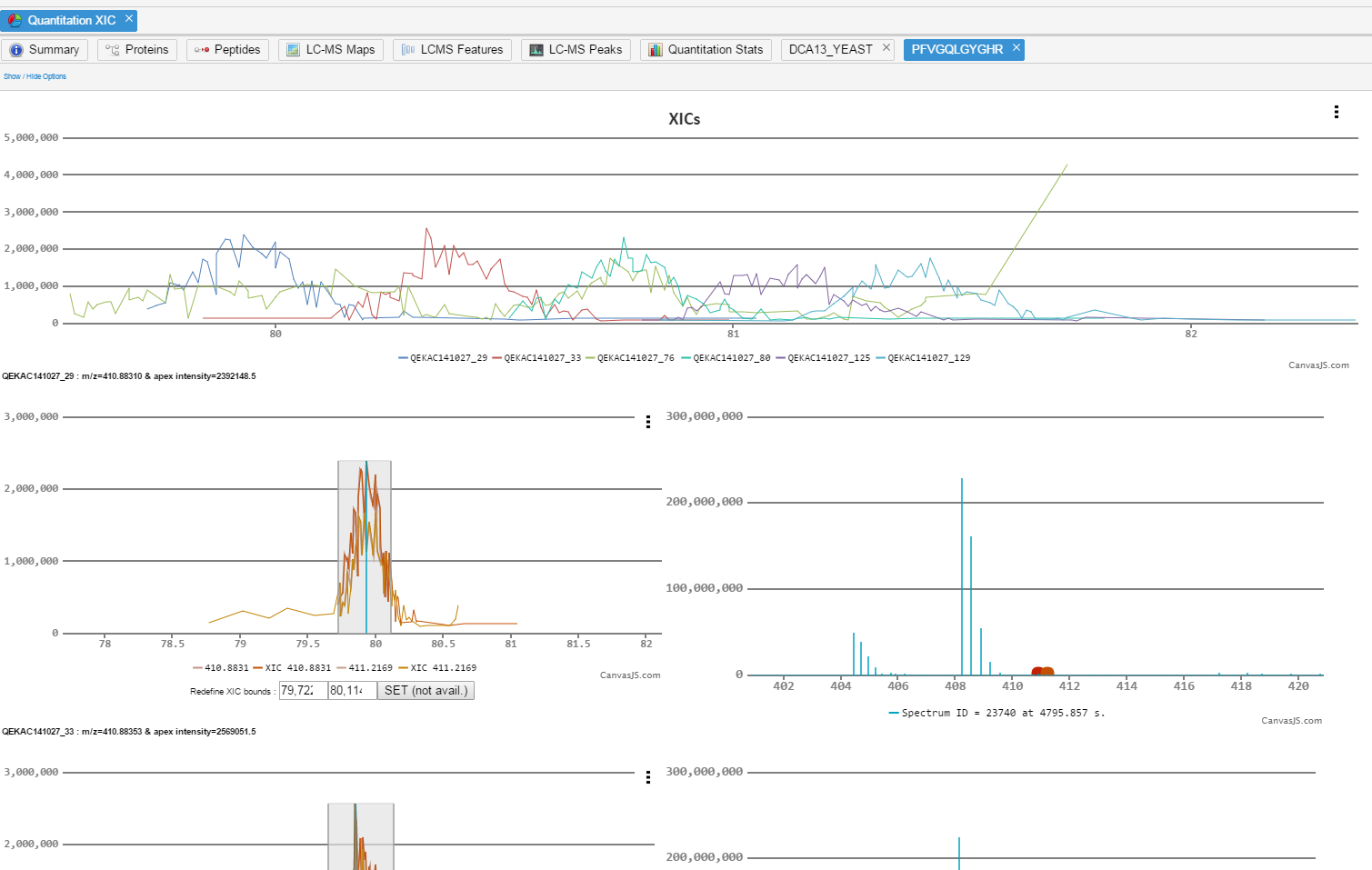Click the Proteins tab icon
This screenshot has height=870, width=1372.
click(113, 50)
